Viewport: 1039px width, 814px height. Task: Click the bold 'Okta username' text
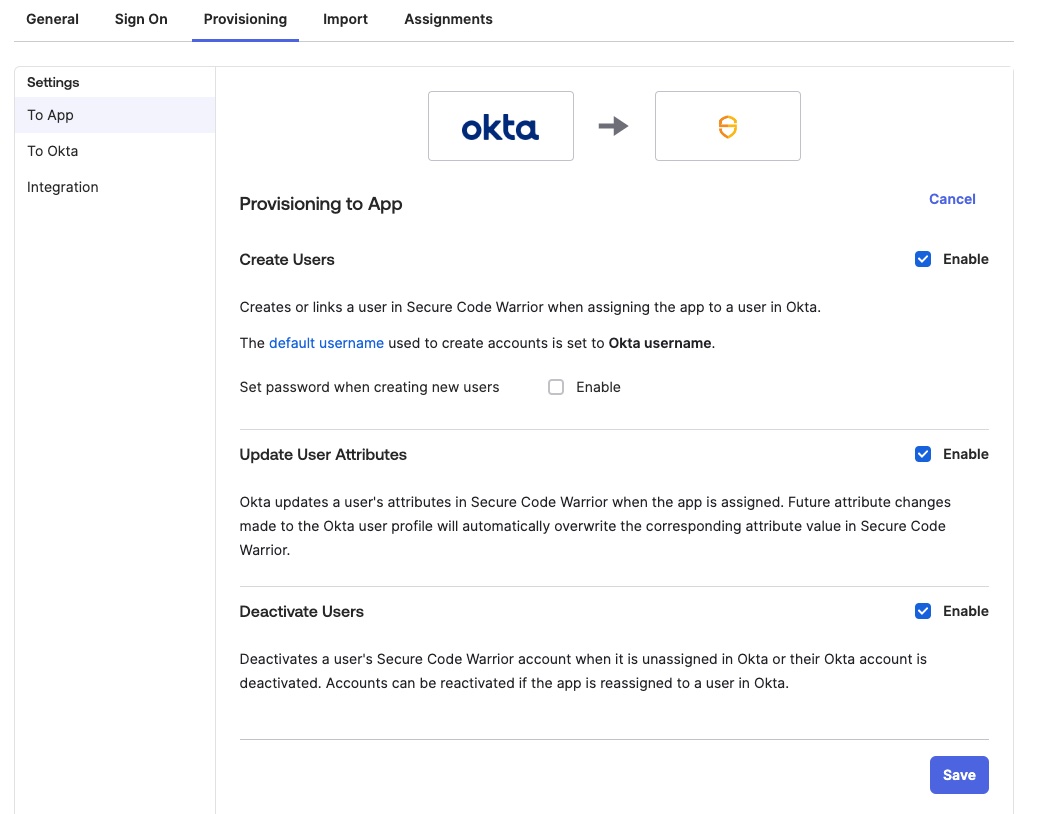click(x=660, y=343)
